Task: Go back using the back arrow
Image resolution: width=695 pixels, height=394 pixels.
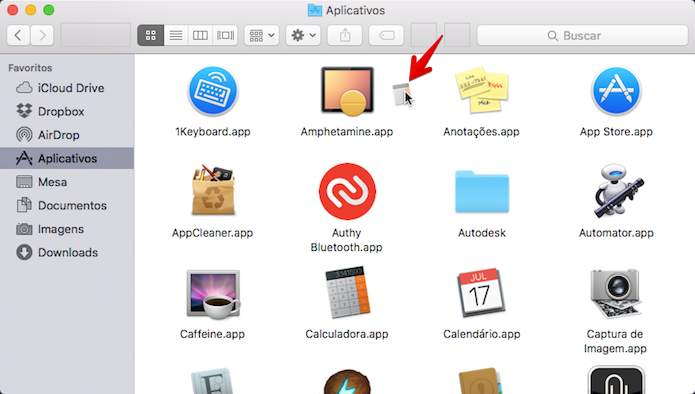Action: 18,35
